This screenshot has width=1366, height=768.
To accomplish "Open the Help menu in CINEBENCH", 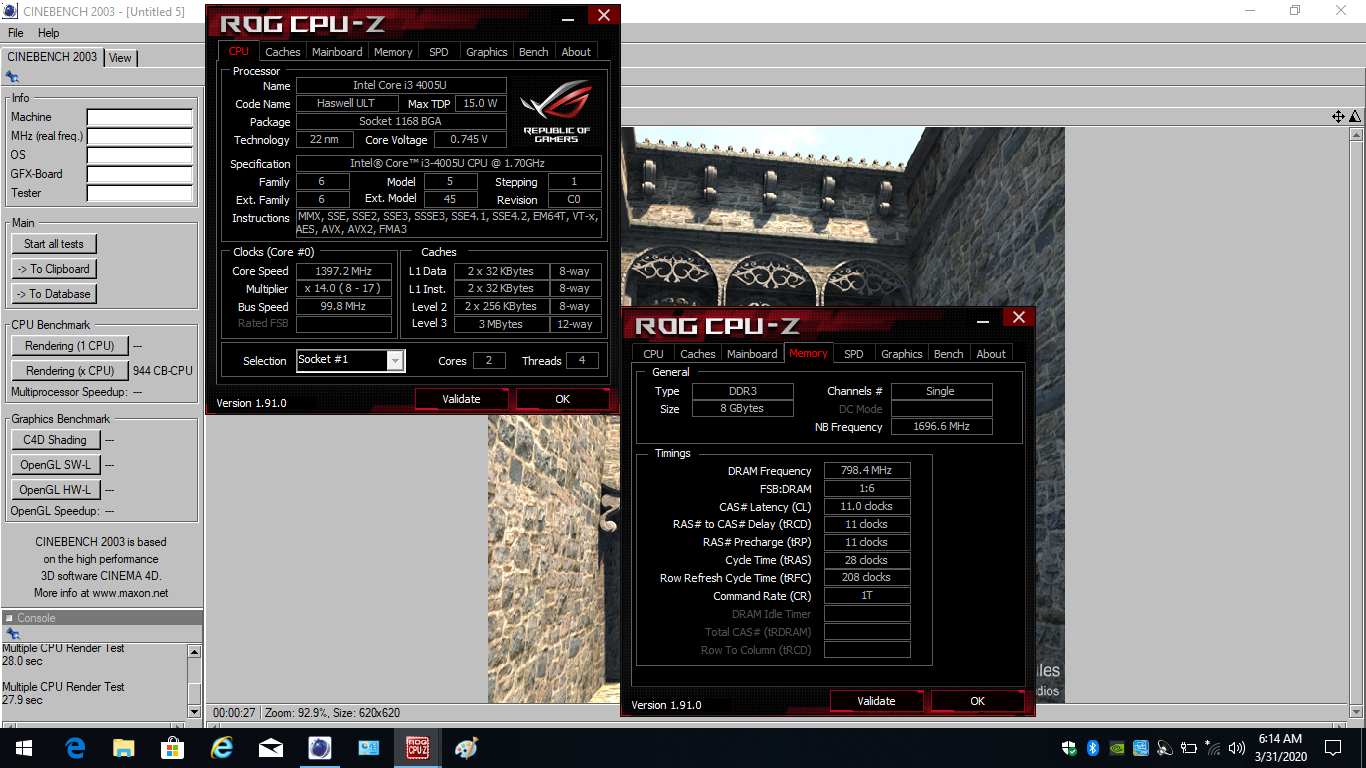I will [x=48, y=33].
